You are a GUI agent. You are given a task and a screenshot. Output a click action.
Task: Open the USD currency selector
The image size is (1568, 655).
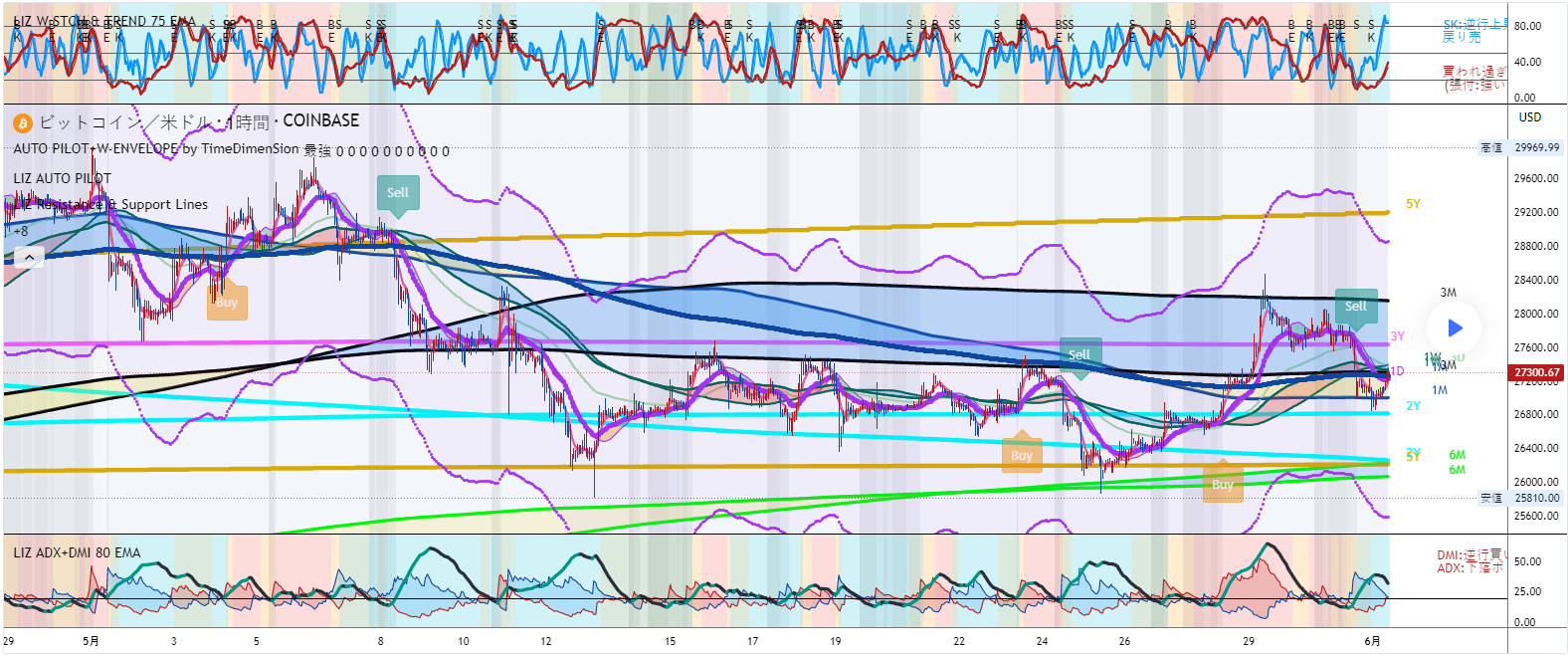1529,117
